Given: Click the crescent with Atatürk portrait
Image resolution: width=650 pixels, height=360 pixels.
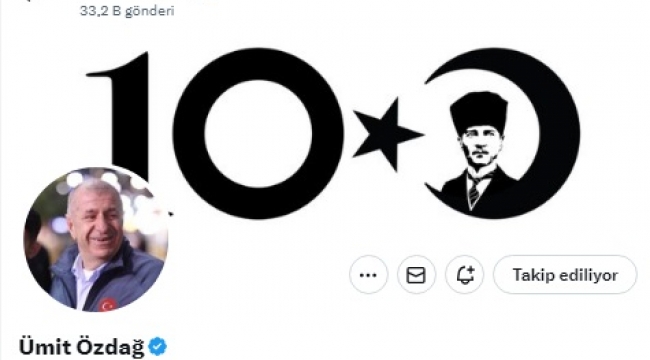Looking at the screenshot, I should click(502, 133).
